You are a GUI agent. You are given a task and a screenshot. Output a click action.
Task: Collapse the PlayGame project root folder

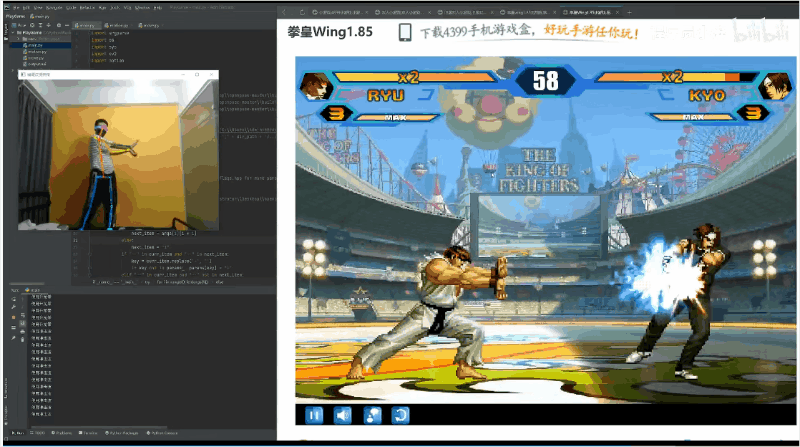tap(13, 33)
